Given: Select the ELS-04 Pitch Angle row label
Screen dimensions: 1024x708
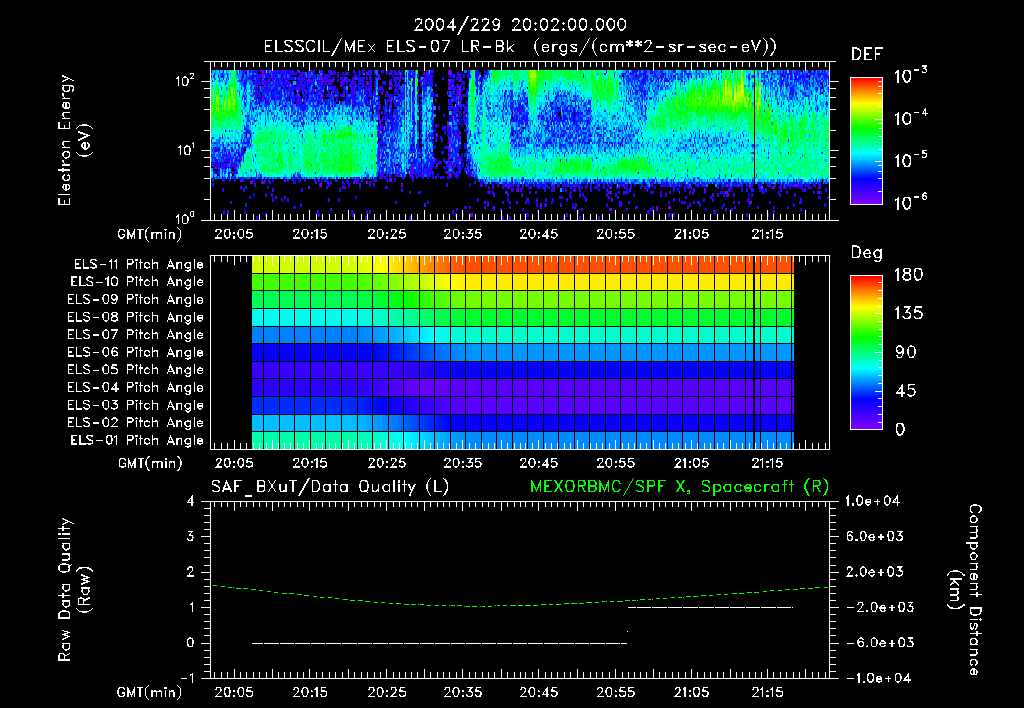Looking at the screenshot, I should pyautogui.click(x=136, y=387).
